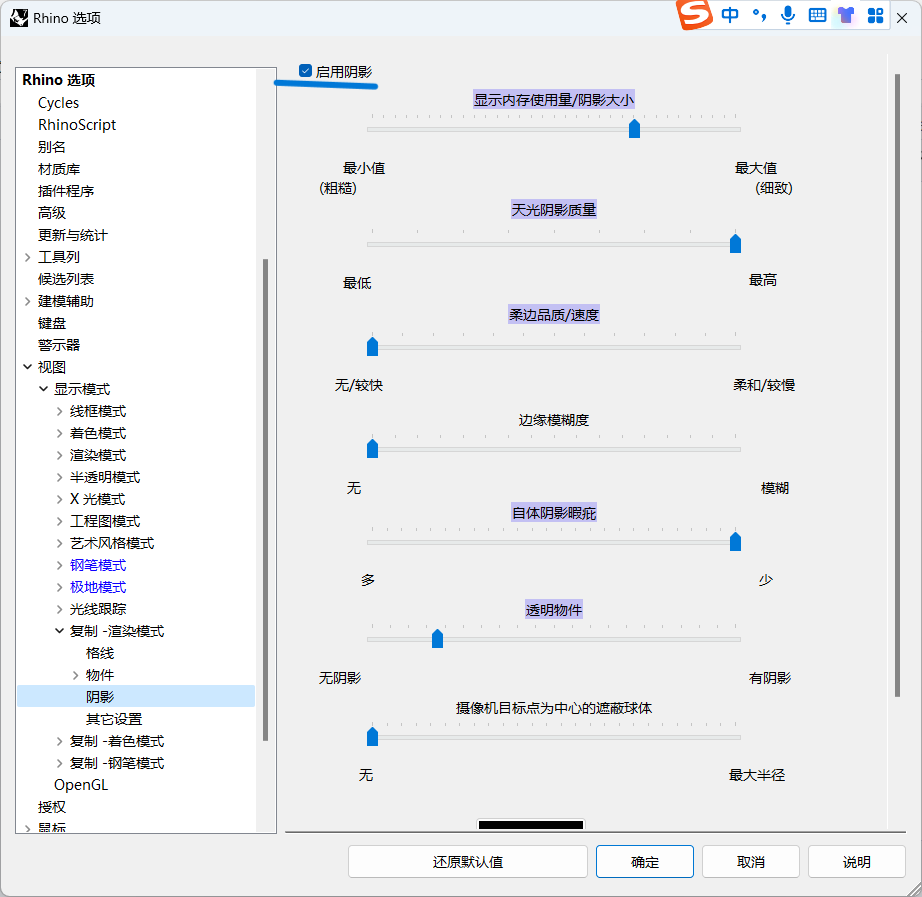Select 授权 in the options tree

click(x=52, y=807)
